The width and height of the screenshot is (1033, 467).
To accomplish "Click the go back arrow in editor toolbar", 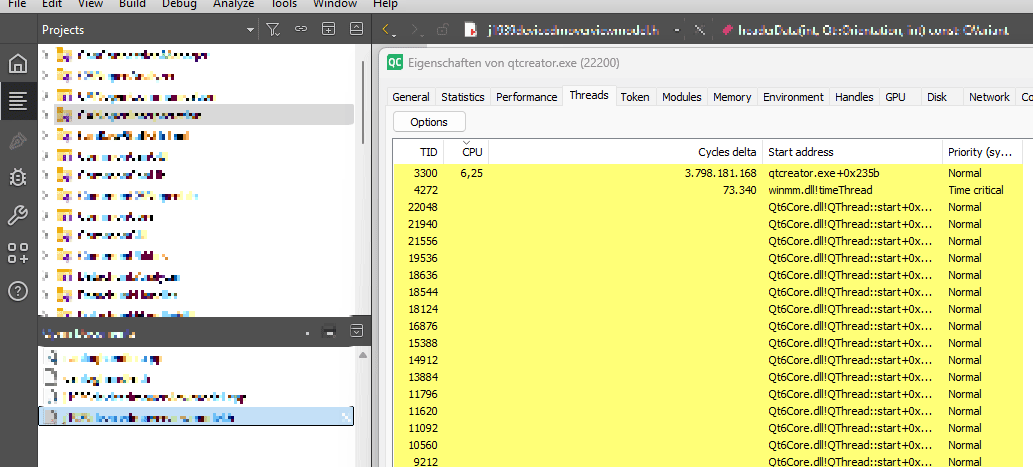I will coord(390,31).
